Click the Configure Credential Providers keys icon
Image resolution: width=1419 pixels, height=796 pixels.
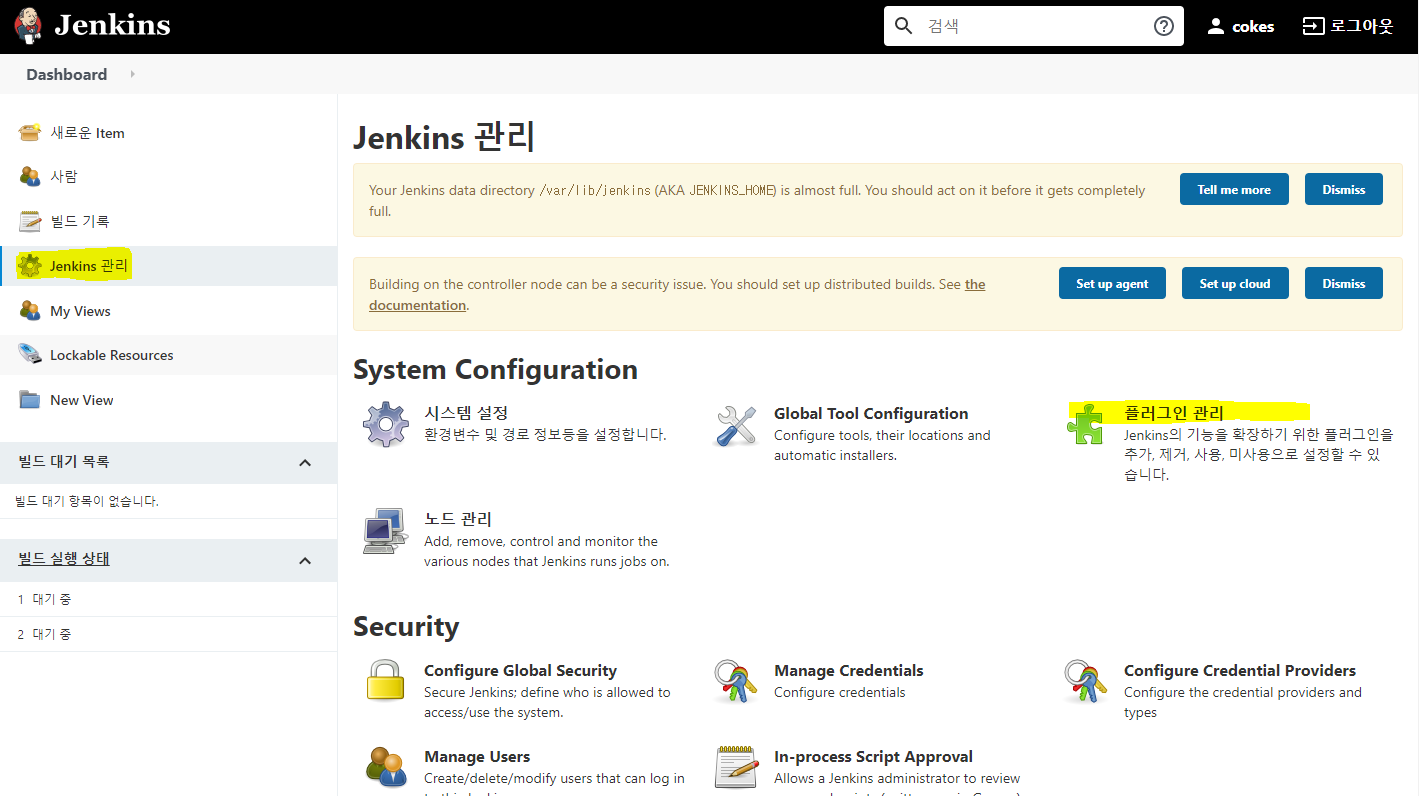[x=1086, y=682]
